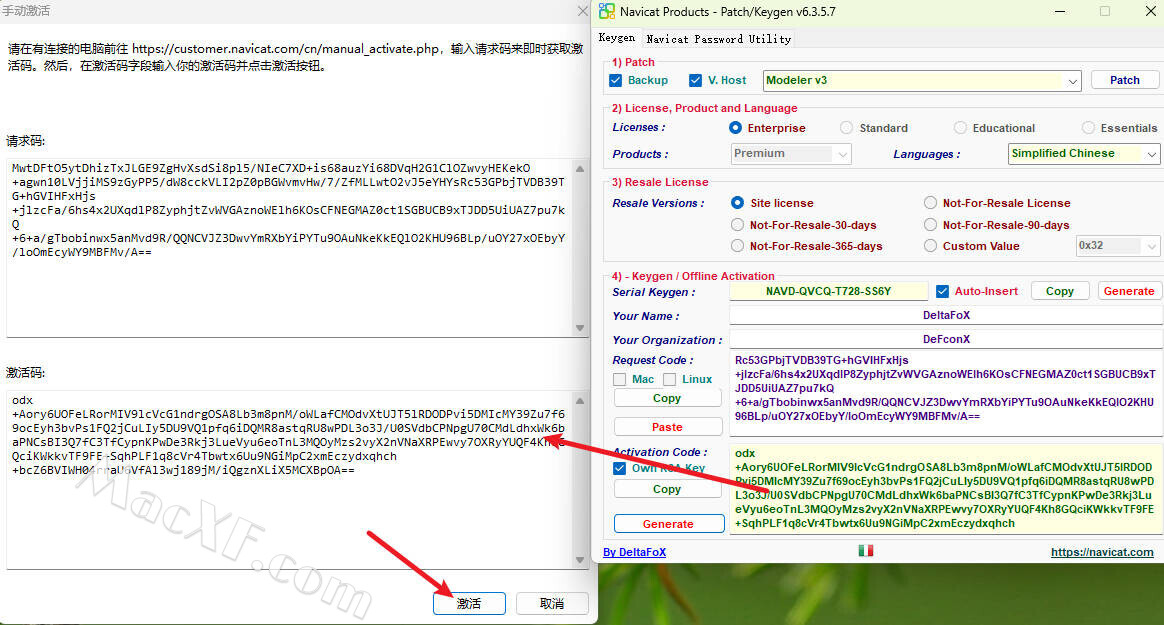Open the https://navicat.com link
The width and height of the screenshot is (1164, 625).
(x=1101, y=552)
